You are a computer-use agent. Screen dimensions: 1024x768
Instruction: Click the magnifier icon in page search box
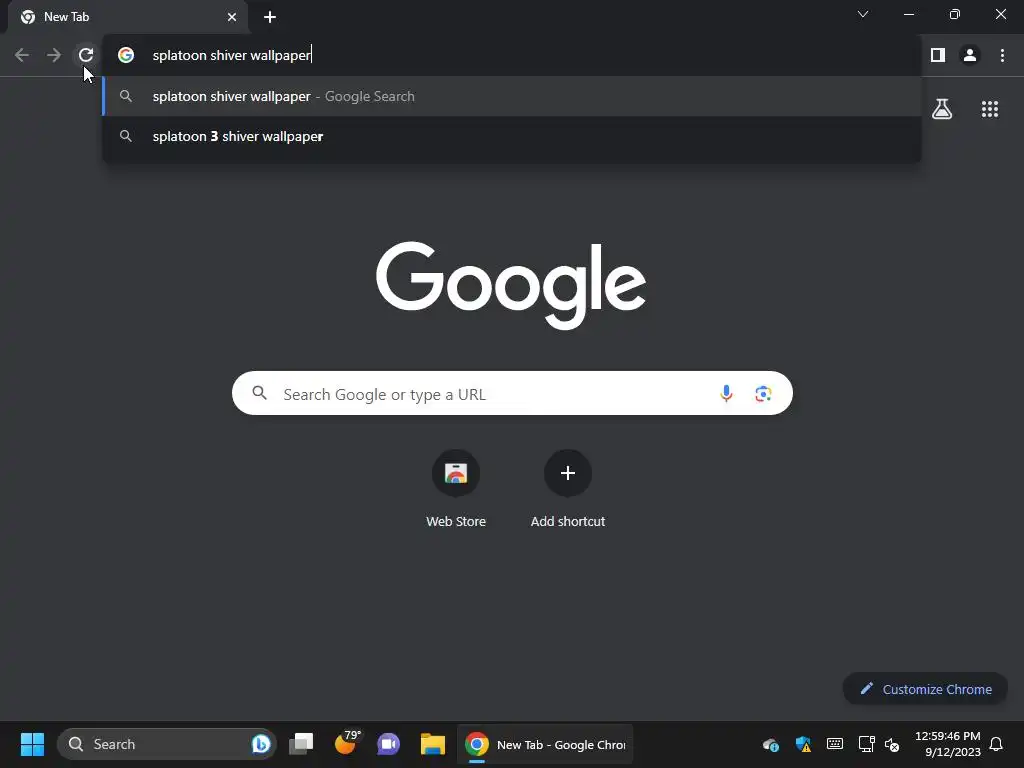(x=259, y=392)
